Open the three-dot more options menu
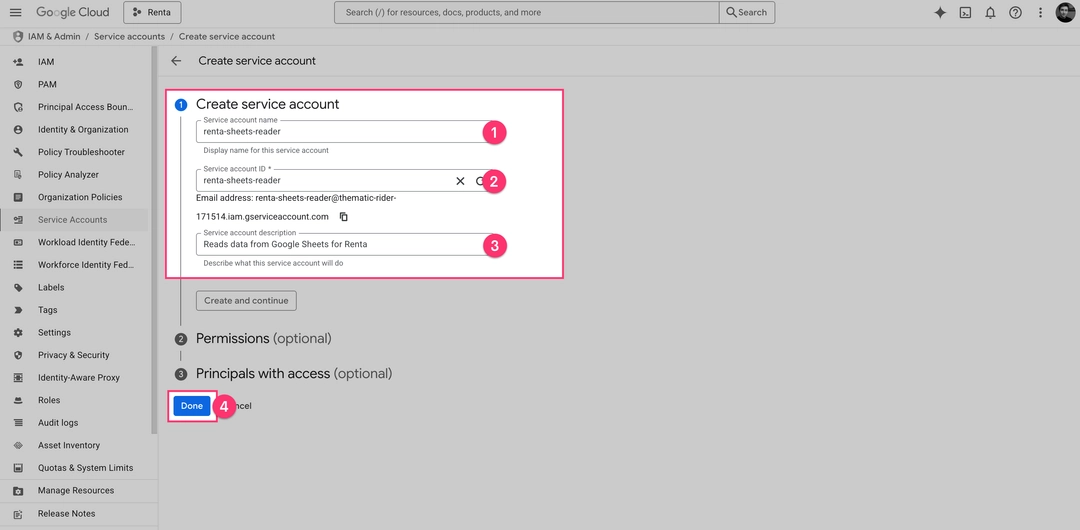The height and width of the screenshot is (530, 1080). tap(1041, 12)
